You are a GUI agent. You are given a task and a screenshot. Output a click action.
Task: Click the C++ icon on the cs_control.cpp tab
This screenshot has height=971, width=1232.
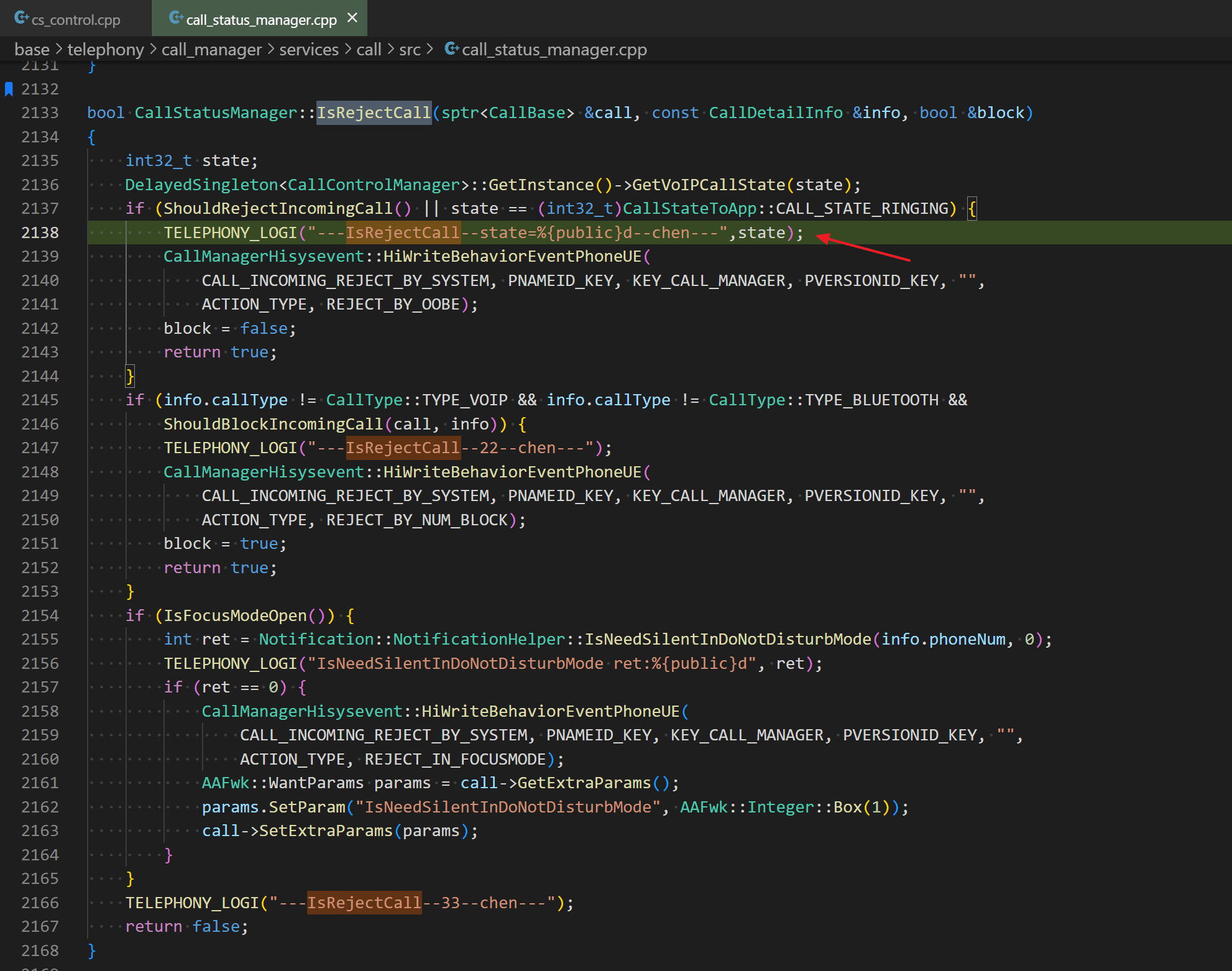click(x=22, y=18)
